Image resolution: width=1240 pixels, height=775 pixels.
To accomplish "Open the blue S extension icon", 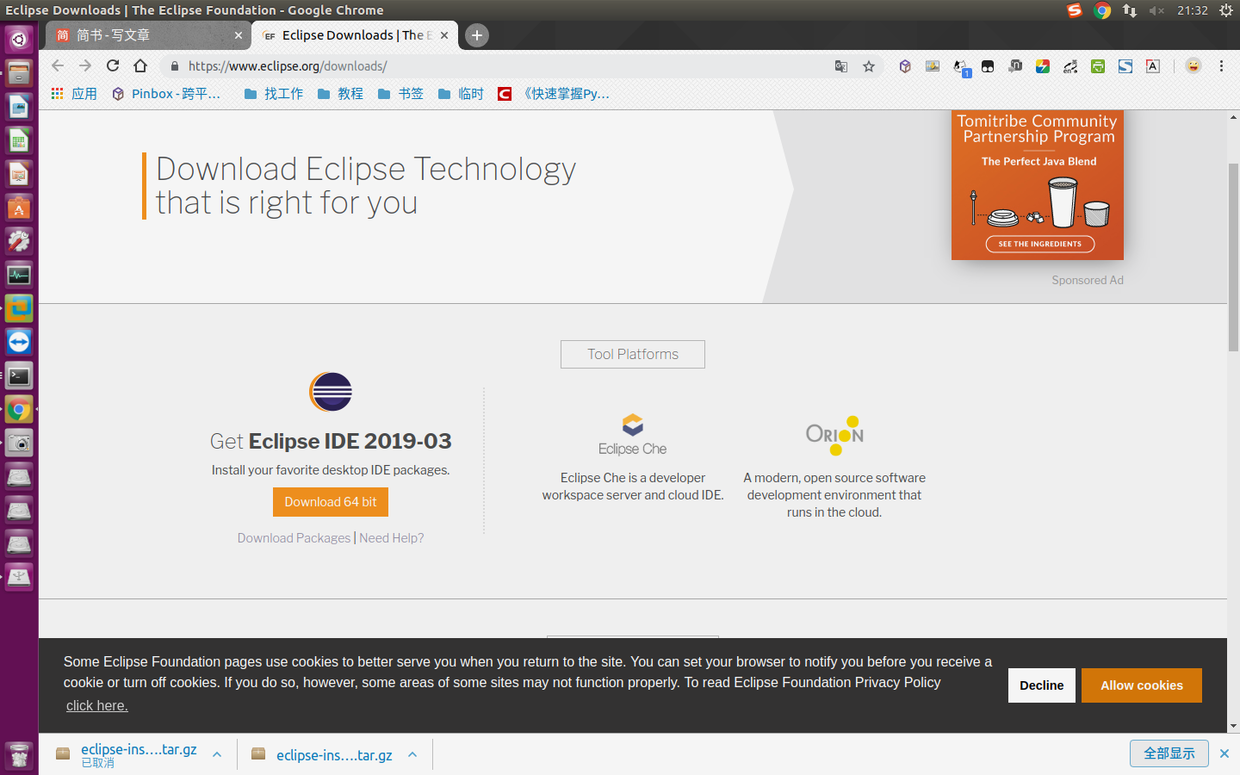I will tap(1125, 66).
